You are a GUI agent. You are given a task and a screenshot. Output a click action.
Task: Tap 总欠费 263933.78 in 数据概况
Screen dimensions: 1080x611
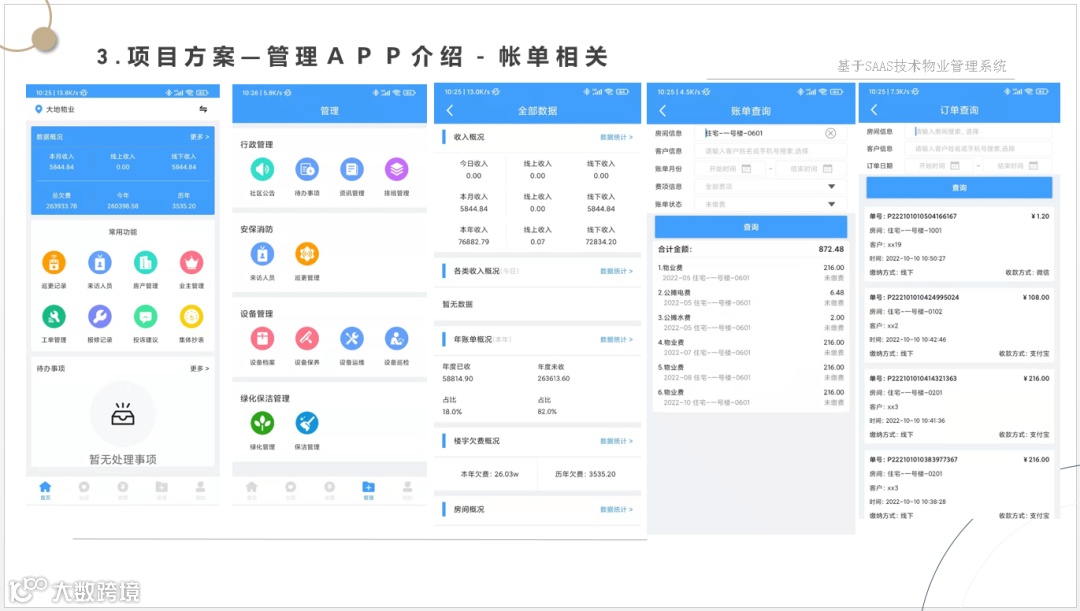(x=61, y=200)
